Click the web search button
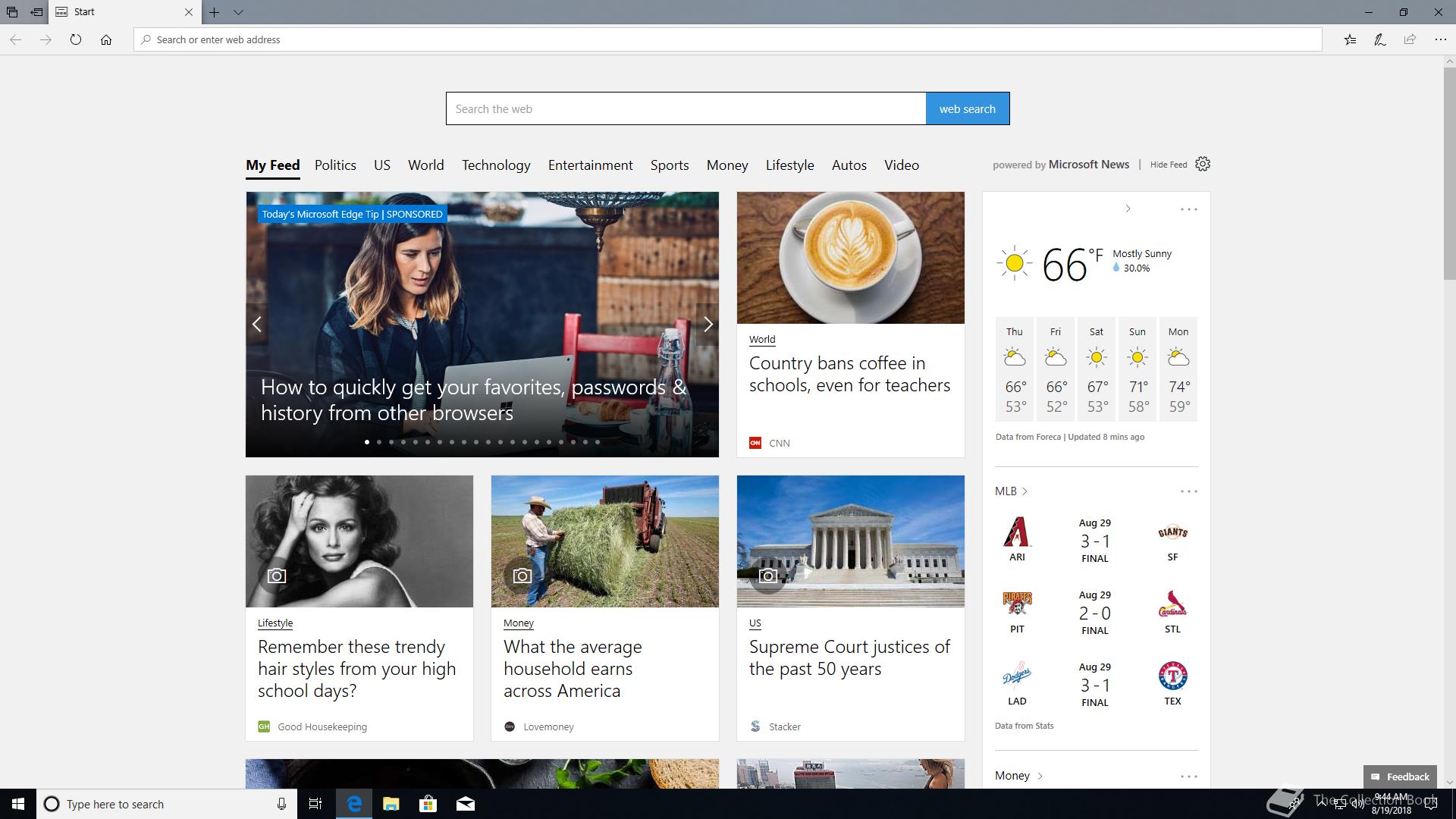Screen dimensions: 1456x819 point(968,108)
